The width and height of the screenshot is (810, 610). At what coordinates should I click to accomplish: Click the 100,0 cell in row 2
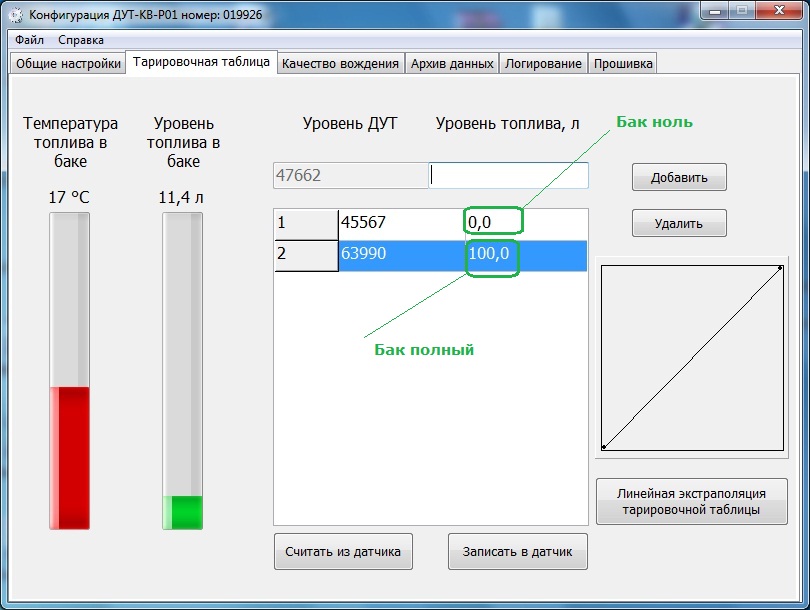pyautogui.click(x=490, y=255)
